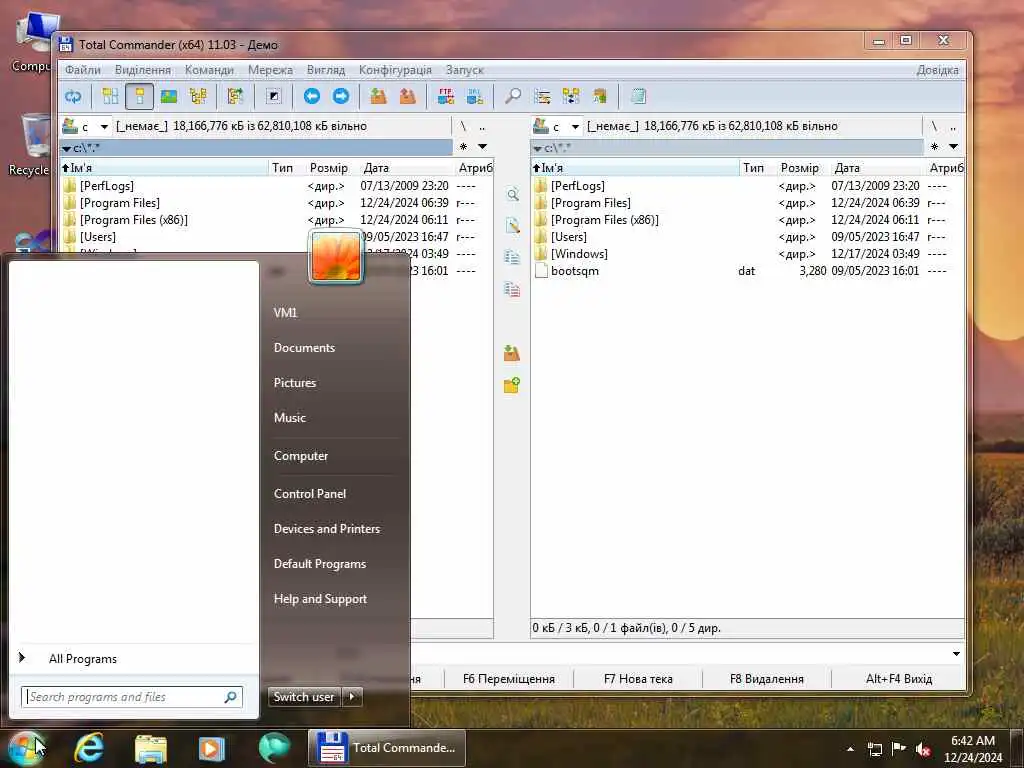The height and width of the screenshot is (768, 1024).
Task: Open FTP connect toolbar icon
Action: 445,97
